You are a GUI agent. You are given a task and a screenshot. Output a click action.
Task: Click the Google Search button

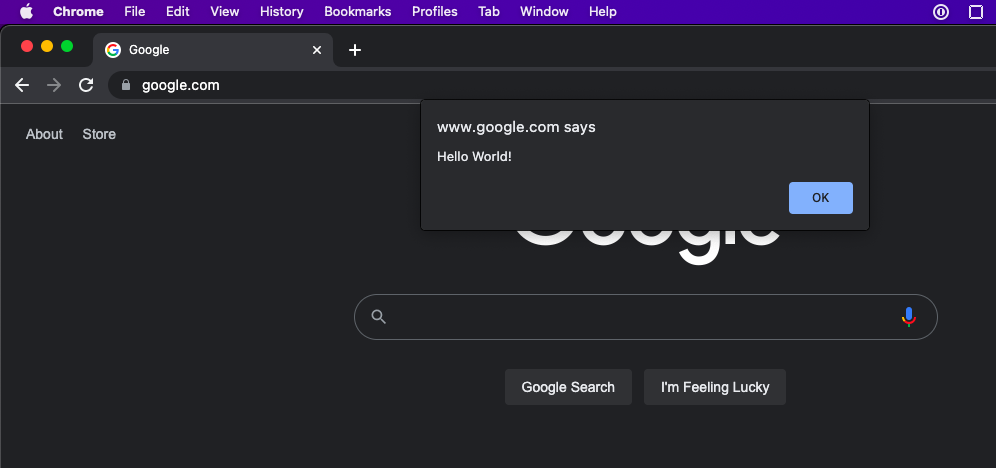coord(568,387)
